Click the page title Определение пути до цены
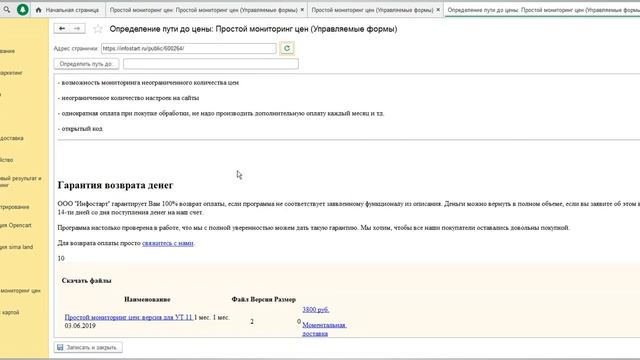Image resolution: width=640 pixels, height=360 pixels. (253, 29)
